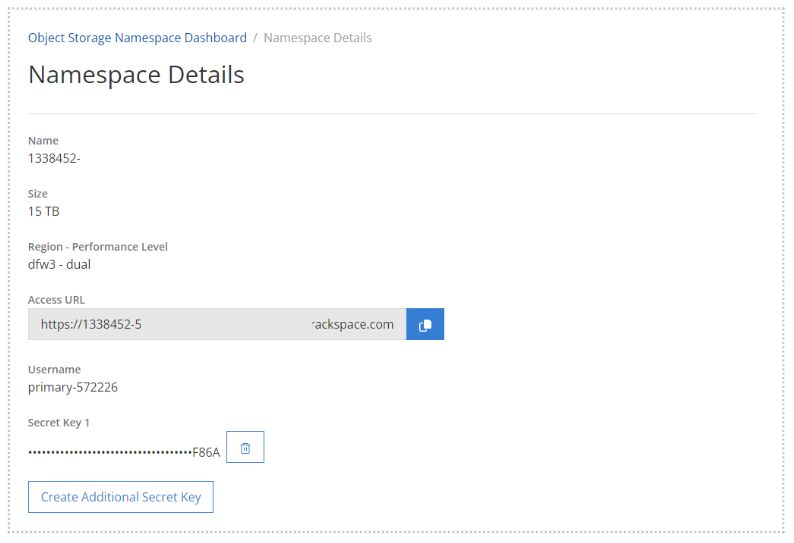Focus the Access URL field
This screenshot has height=543, width=794.
pos(217,324)
